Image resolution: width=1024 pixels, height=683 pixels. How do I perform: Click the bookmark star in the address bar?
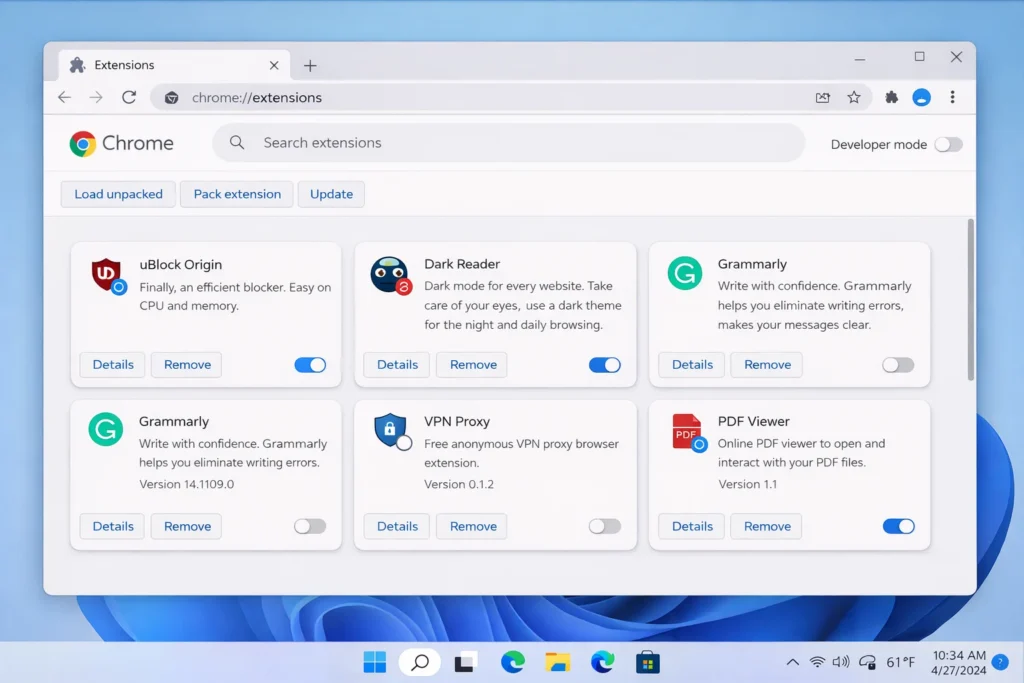tap(854, 97)
